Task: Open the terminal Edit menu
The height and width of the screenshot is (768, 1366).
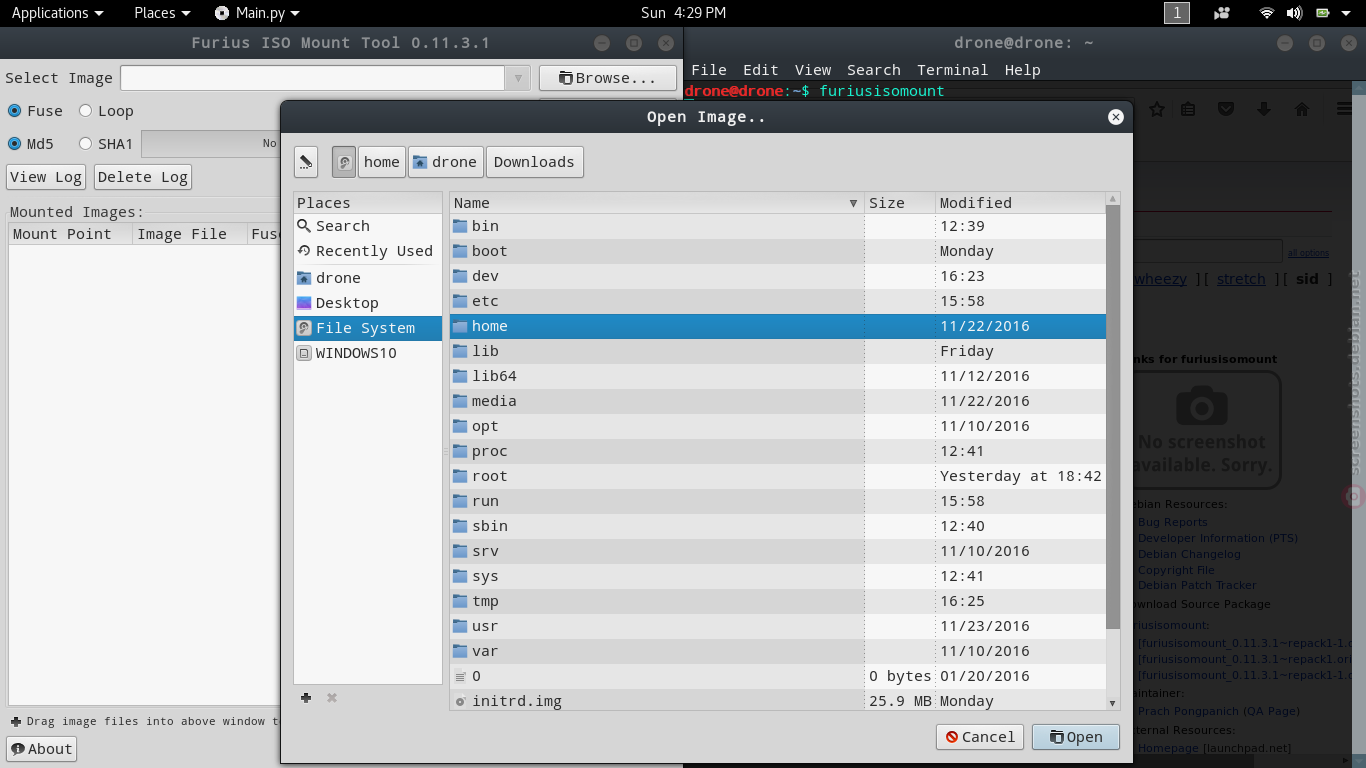Action: pos(760,70)
